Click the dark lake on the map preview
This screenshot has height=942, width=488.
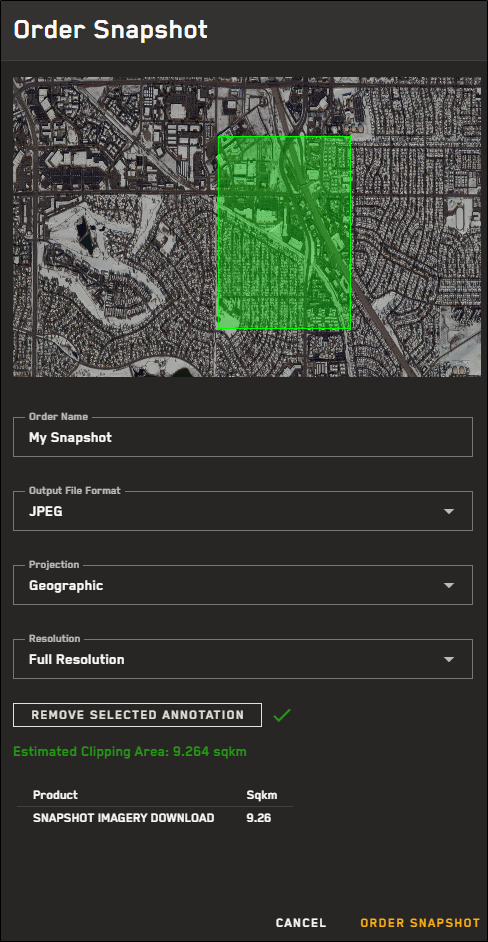[x=88, y=236]
